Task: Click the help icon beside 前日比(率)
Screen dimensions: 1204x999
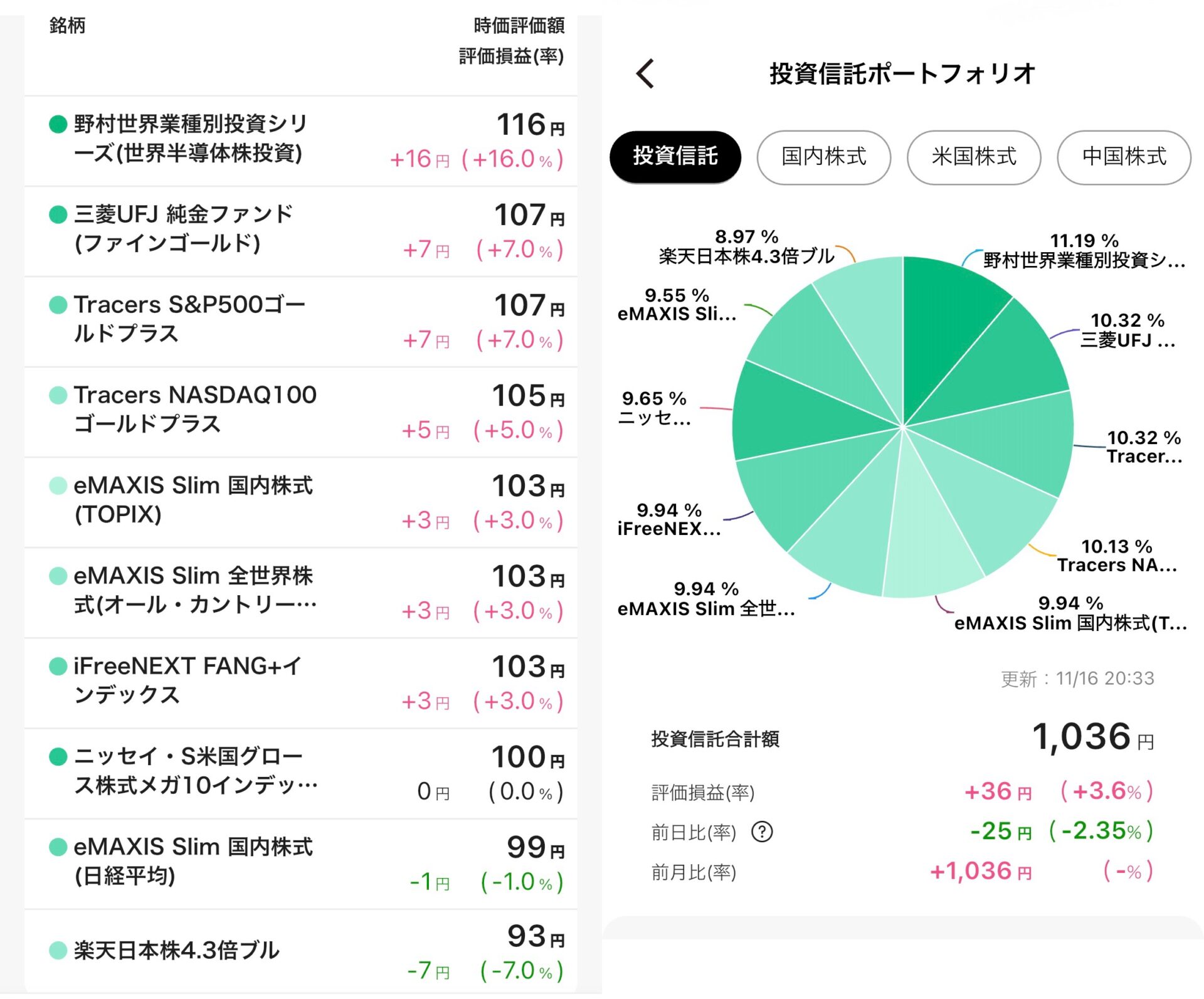Action: click(762, 832)
